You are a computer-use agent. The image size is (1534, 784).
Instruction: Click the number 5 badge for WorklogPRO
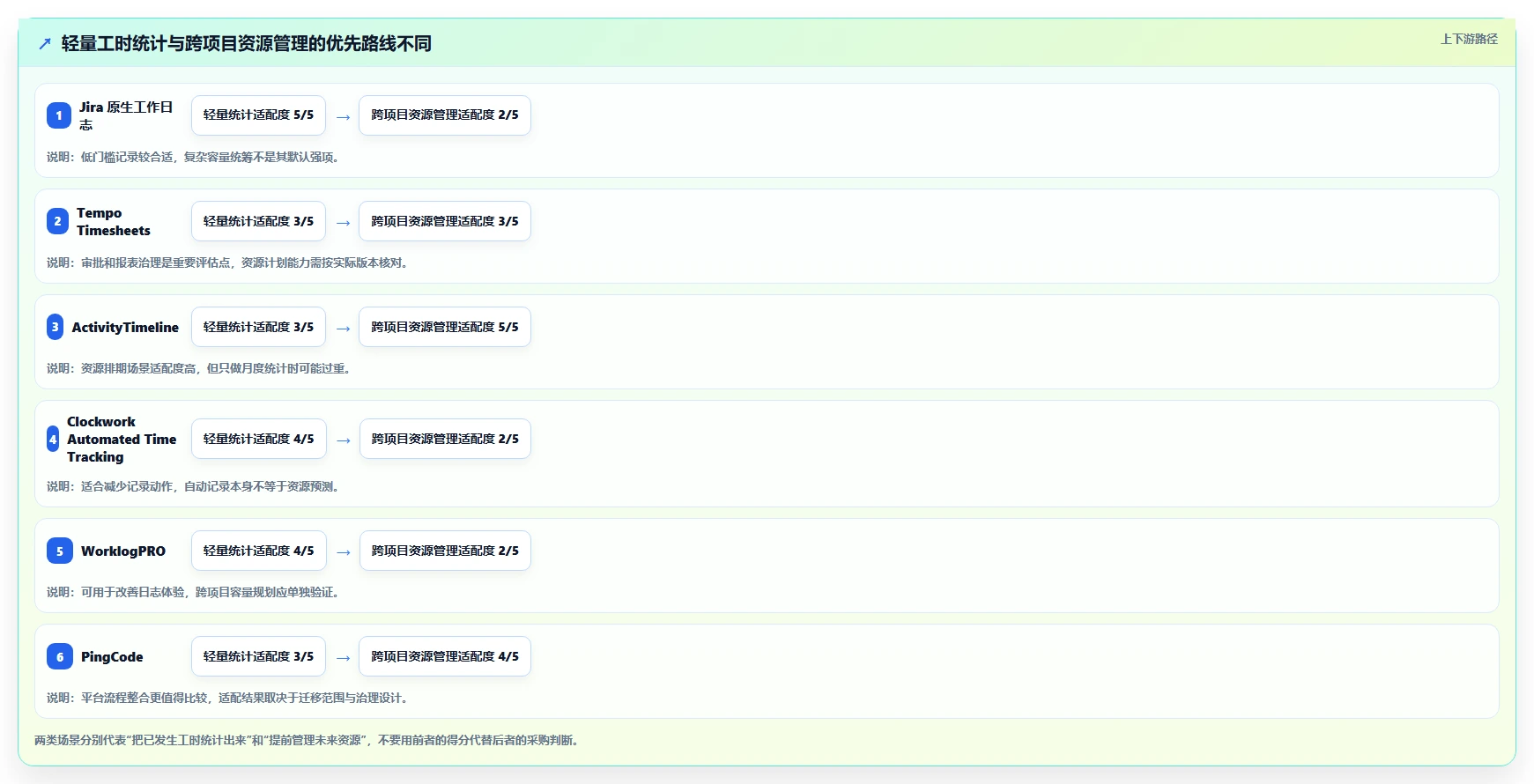click(60, 551)
